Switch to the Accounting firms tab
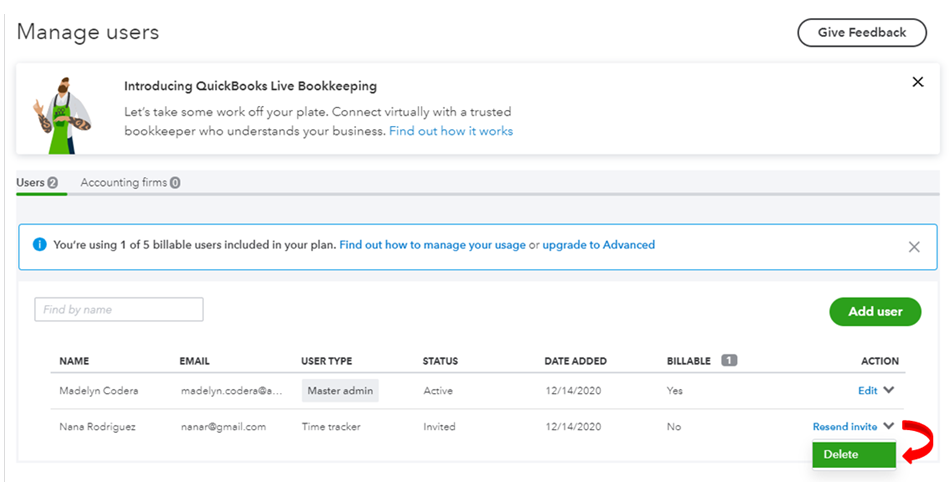The height and width of the screenshot is (482, 949). (130, 182)
